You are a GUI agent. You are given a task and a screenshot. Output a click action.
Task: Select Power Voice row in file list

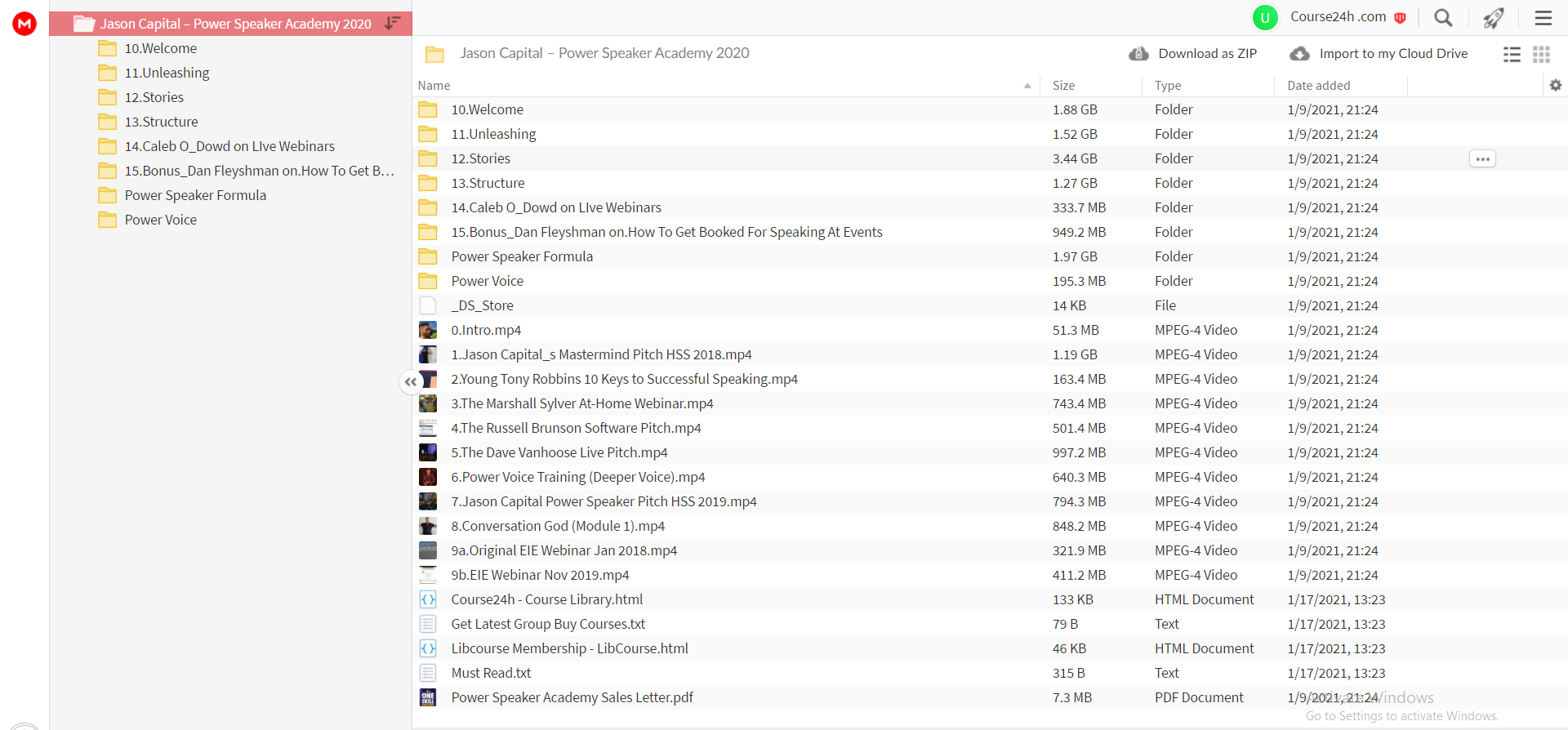[x=990, y=281]
